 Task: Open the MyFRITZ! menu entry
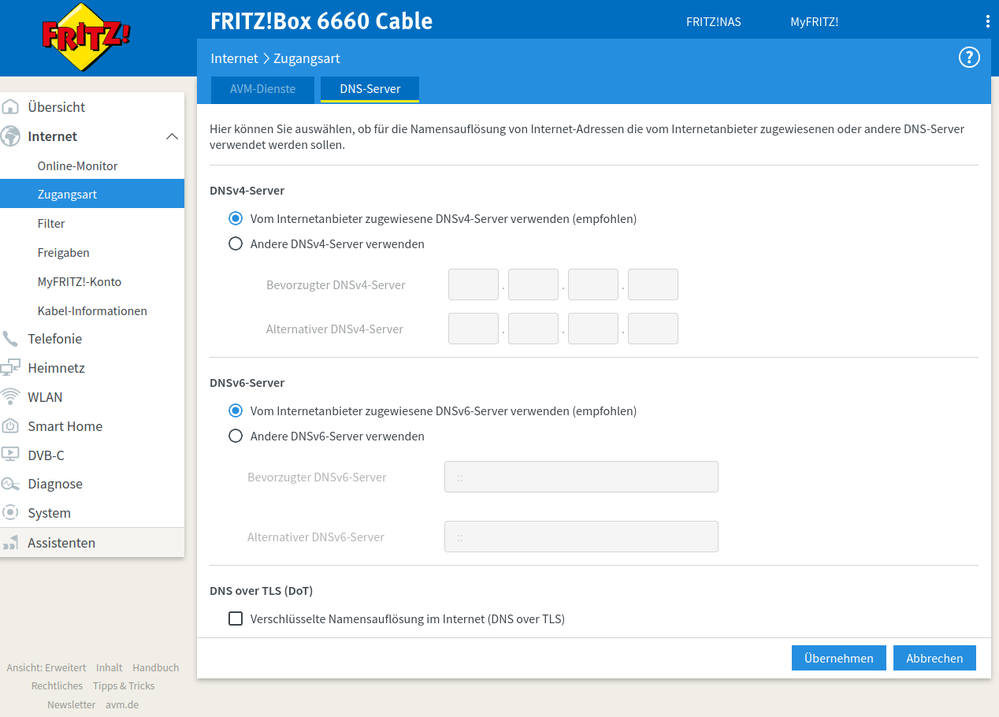pos(814,21)
